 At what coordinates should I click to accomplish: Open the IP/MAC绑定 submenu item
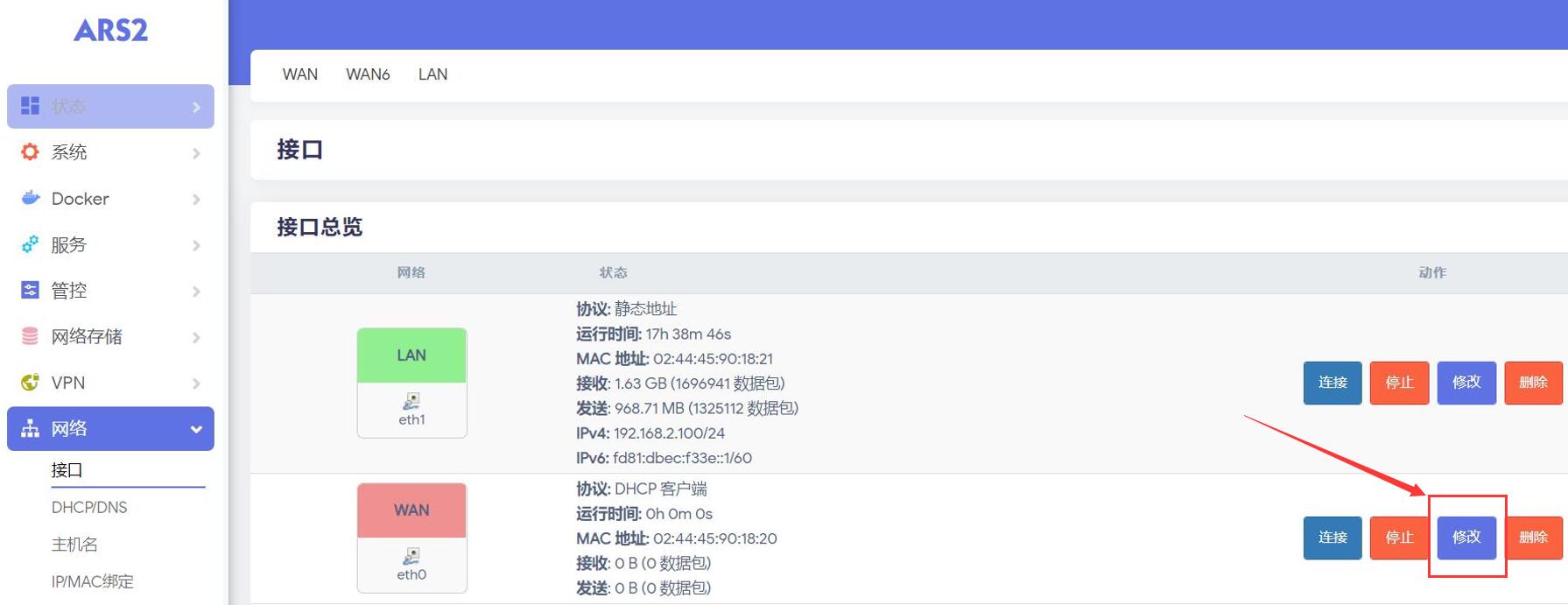pos(92,581)
